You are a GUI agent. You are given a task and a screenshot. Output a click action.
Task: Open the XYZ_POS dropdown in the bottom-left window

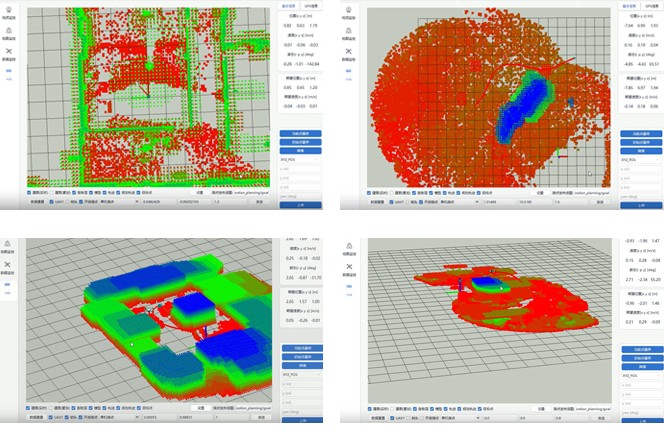302,375
